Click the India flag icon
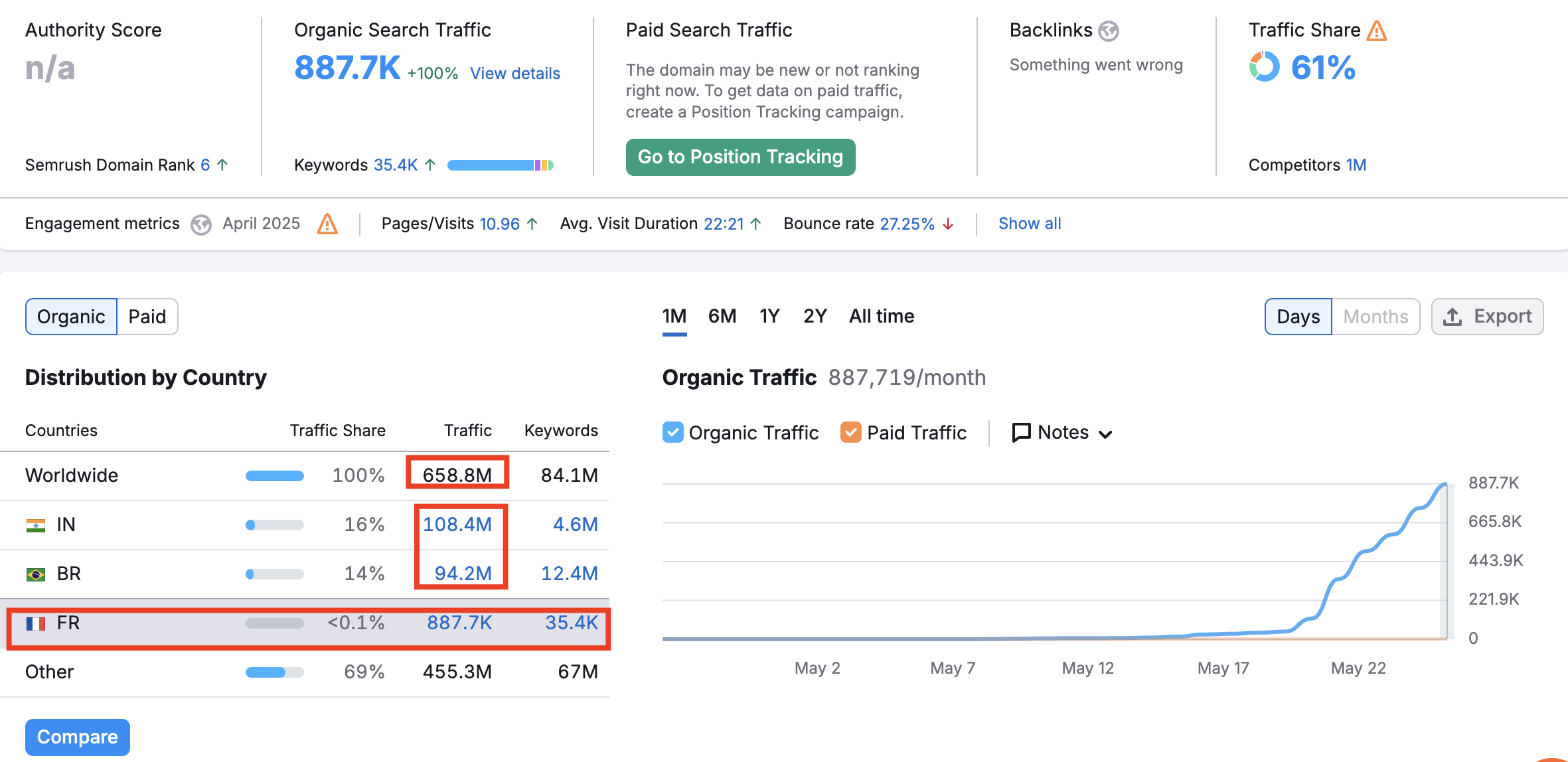The image size is (1568, 762). click(36, 525)
